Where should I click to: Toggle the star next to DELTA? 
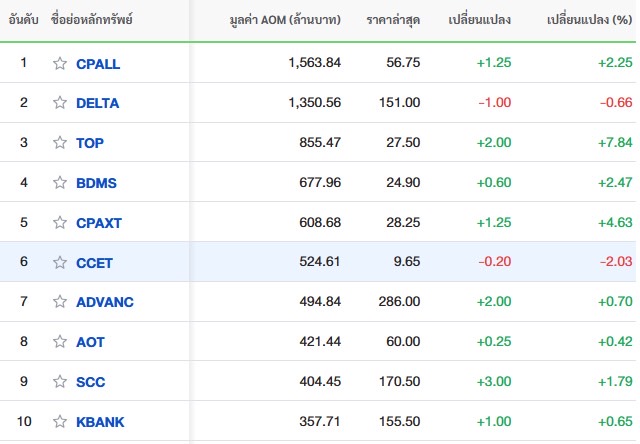[x=60, y=103]
